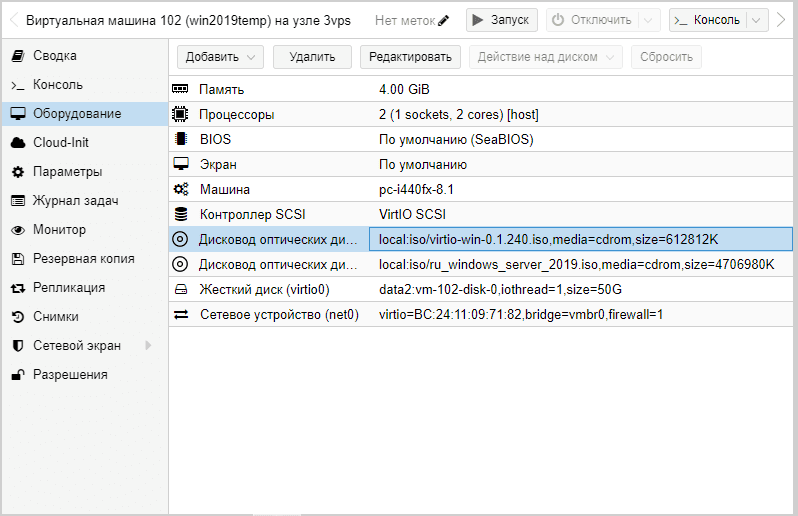Select the По умолчанию (SeaBIOS) value
The image size is (798, 516).
pos(456,139)
